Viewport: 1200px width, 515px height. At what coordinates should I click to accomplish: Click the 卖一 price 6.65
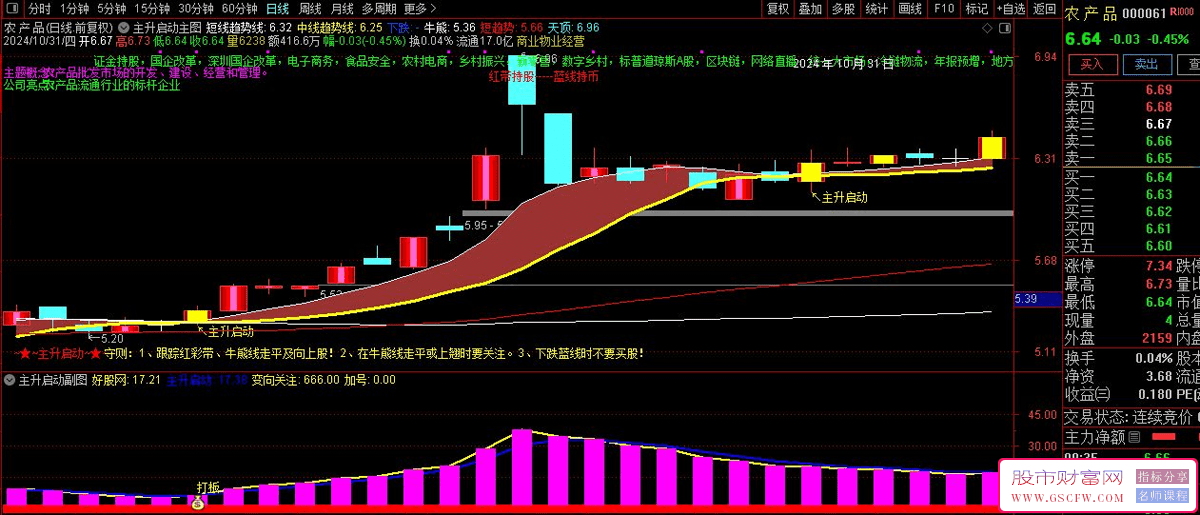point(1158,158)
